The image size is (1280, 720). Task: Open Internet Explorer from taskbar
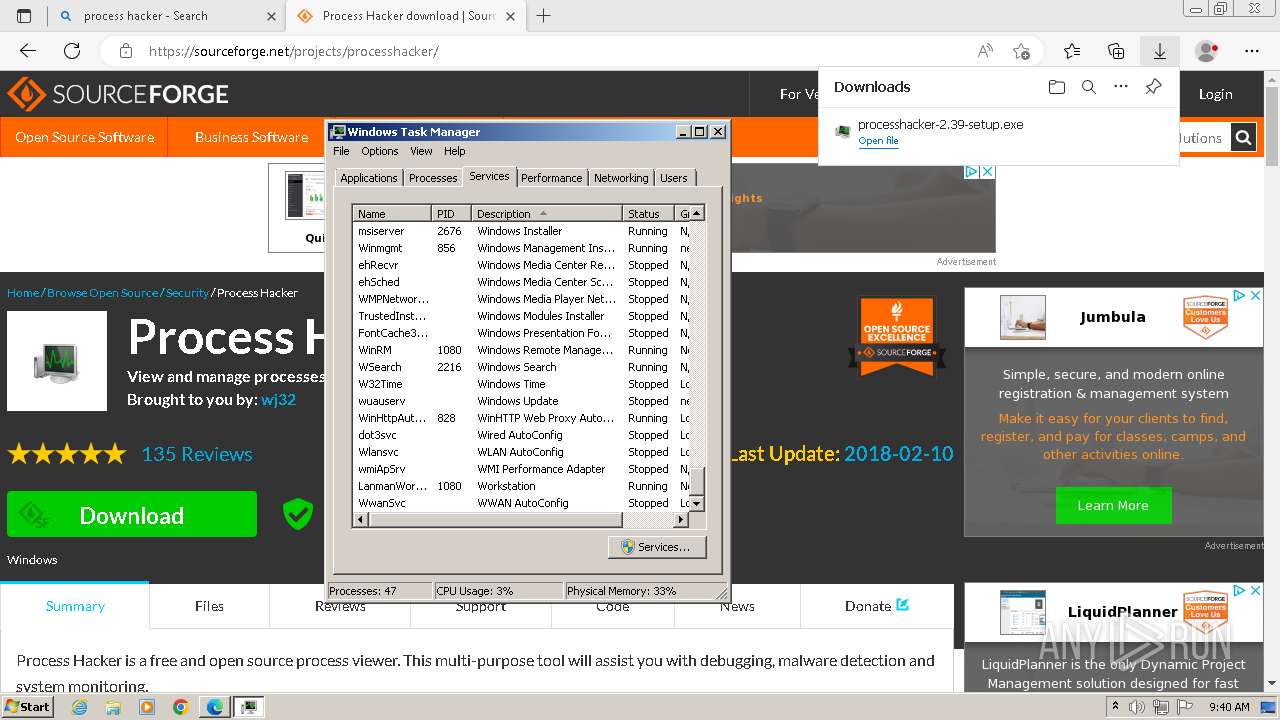click(x=79, y=707)
